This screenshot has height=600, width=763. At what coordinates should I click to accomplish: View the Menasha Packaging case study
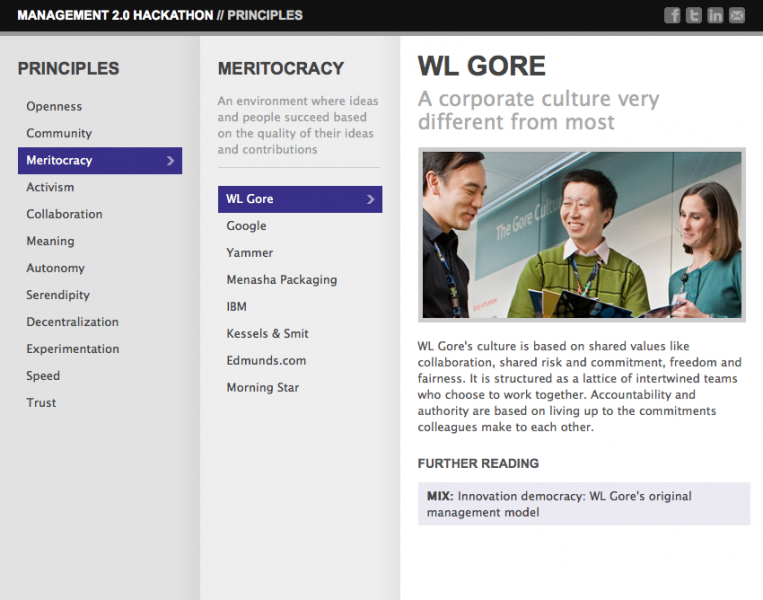(282, 280)
